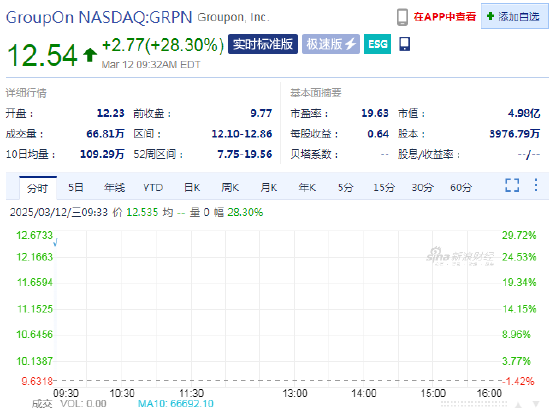The height and width of the screenshot is (409, 550).
Task: Select the 5分 chart tab
Action: (346, 188)
